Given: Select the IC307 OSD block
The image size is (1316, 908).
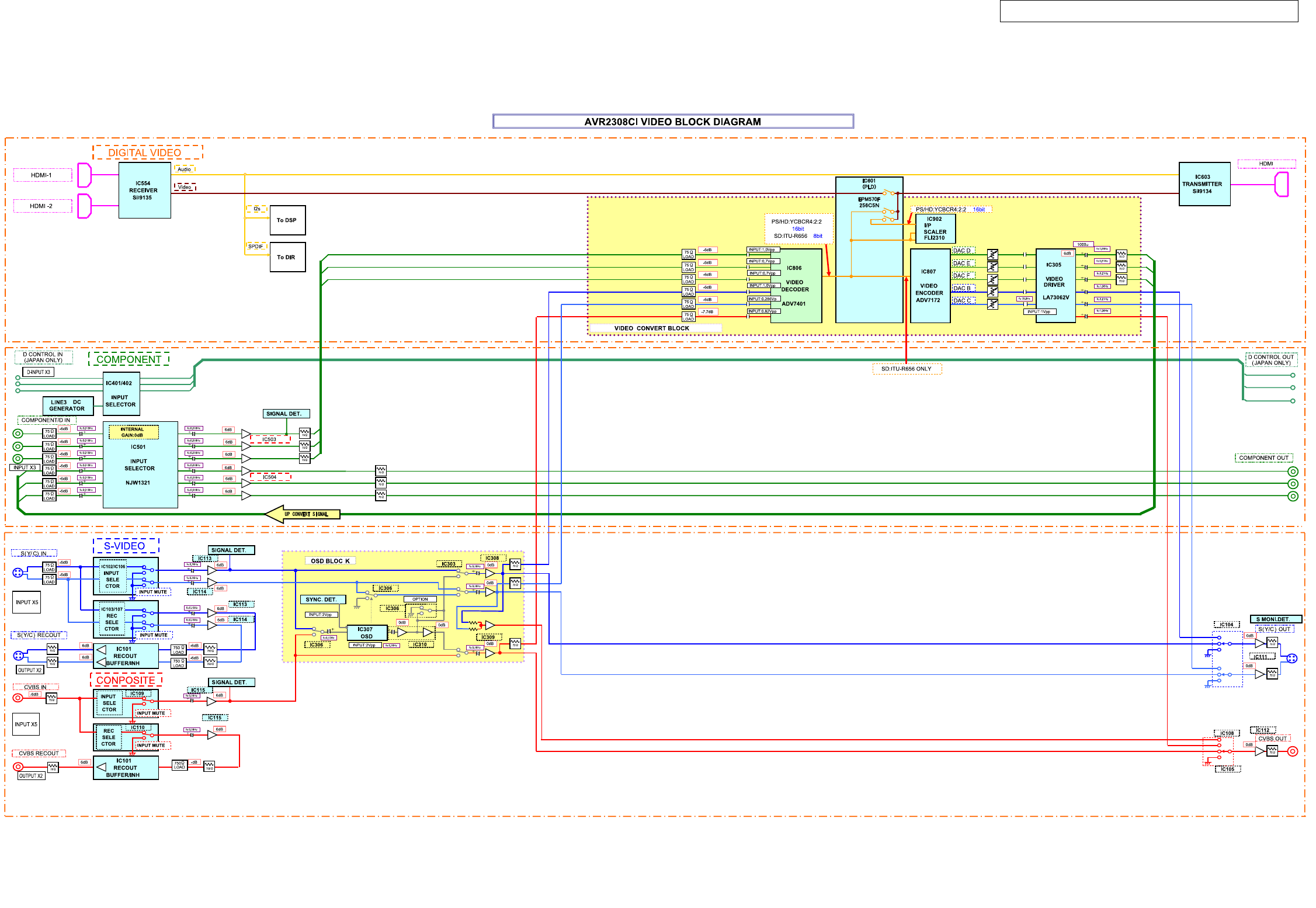Looking at the screenshot, I should pos(367,633).
